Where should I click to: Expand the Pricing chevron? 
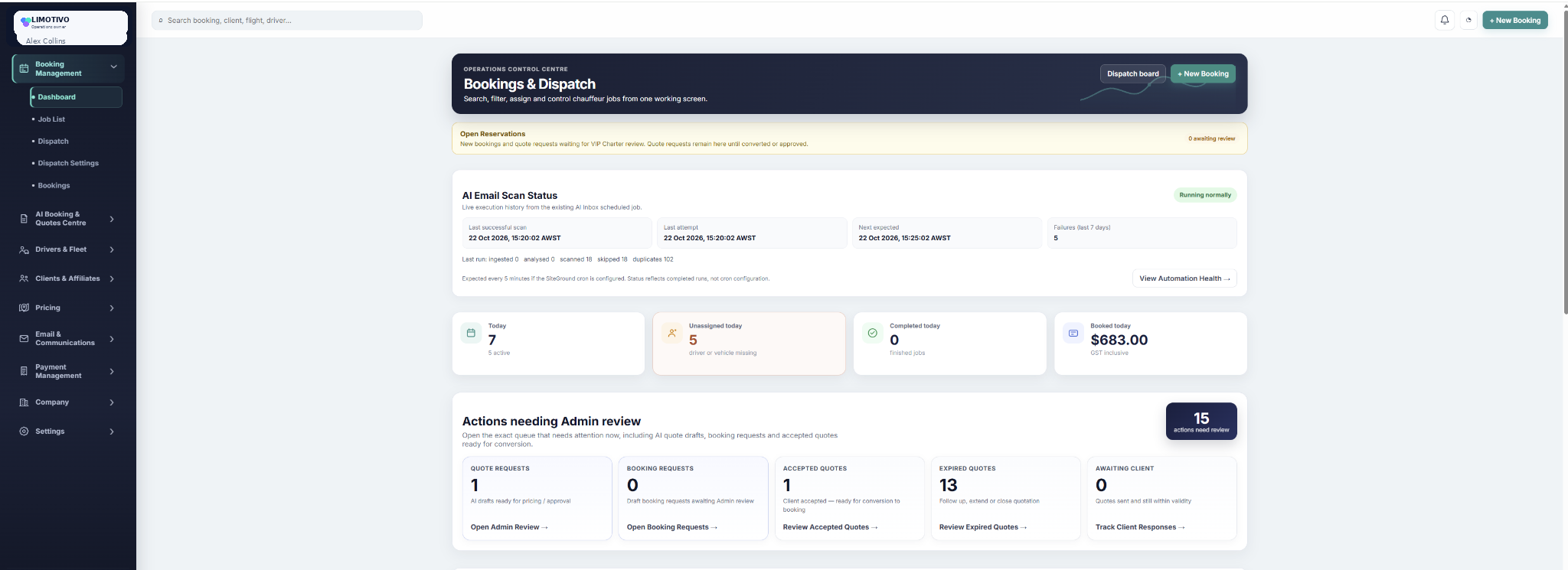click(112, 308)
